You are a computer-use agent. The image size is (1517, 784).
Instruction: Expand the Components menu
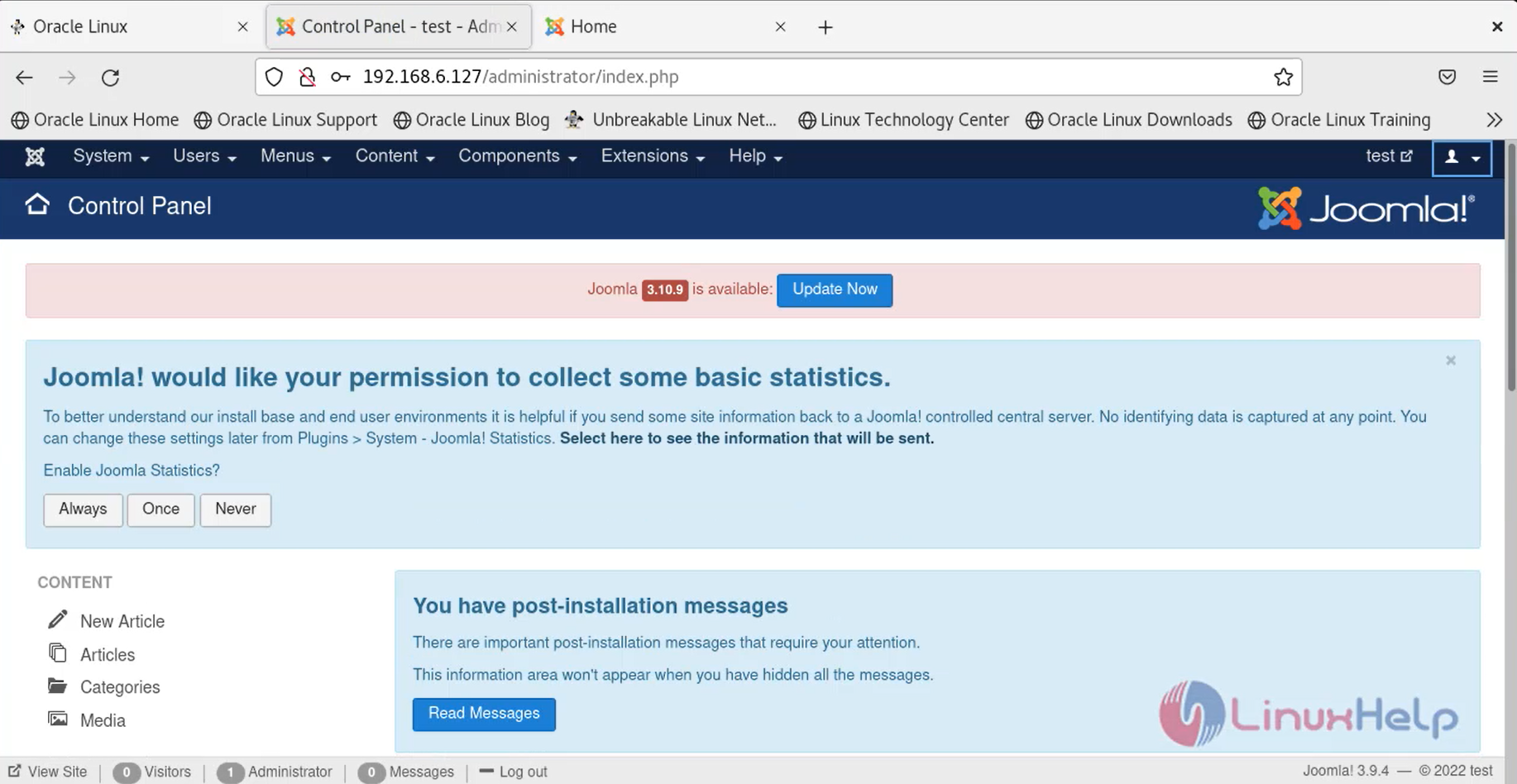pyautogui.click(x=518, y=156)
